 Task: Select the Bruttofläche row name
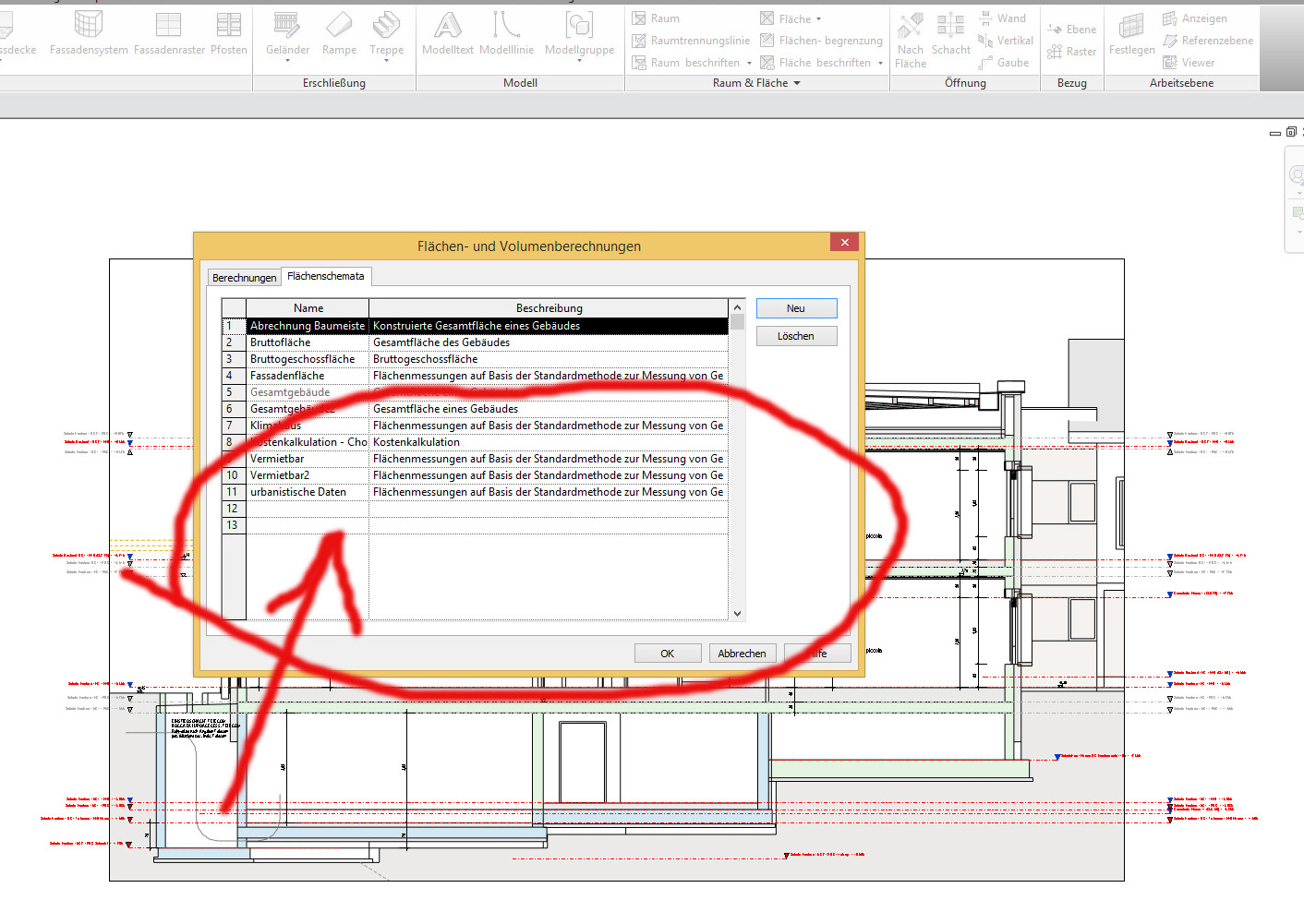(308, 342)
